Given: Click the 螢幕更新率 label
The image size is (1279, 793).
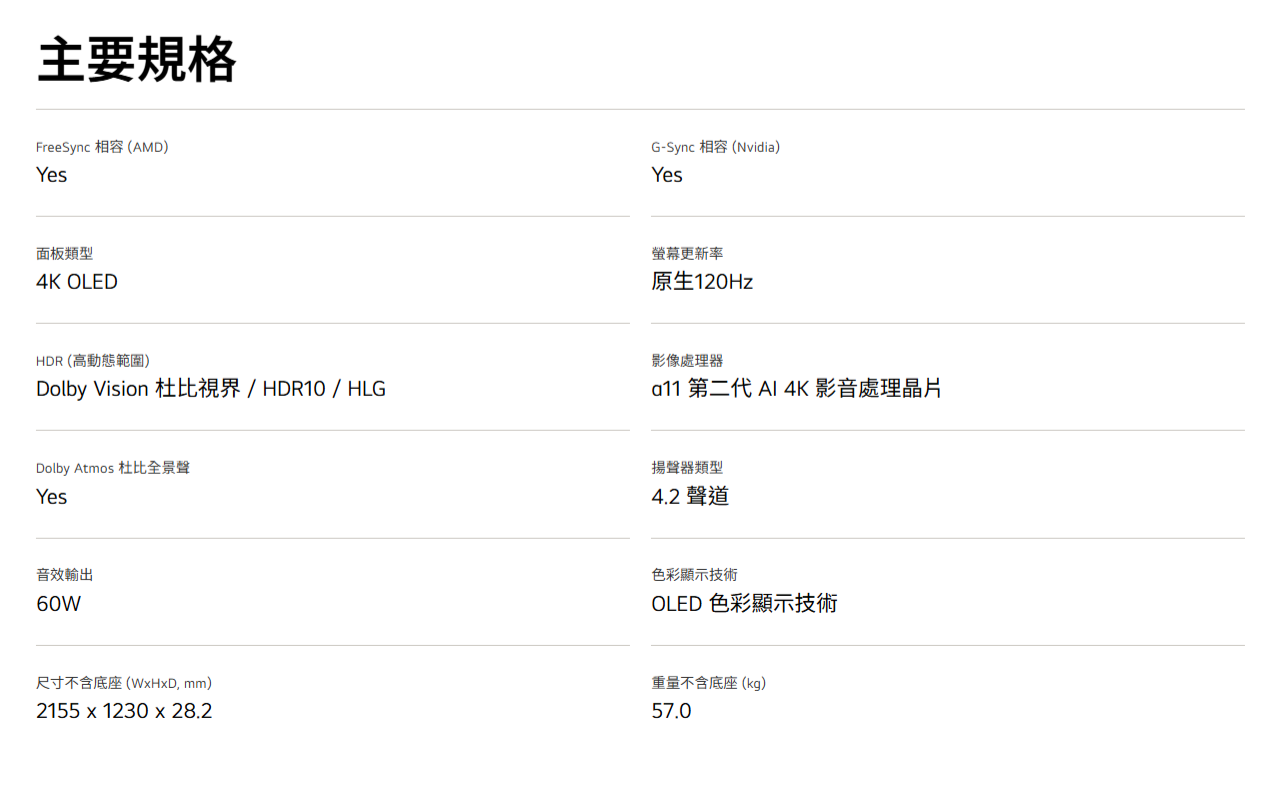Looking at the screenshot, I should tap(687, 254).
